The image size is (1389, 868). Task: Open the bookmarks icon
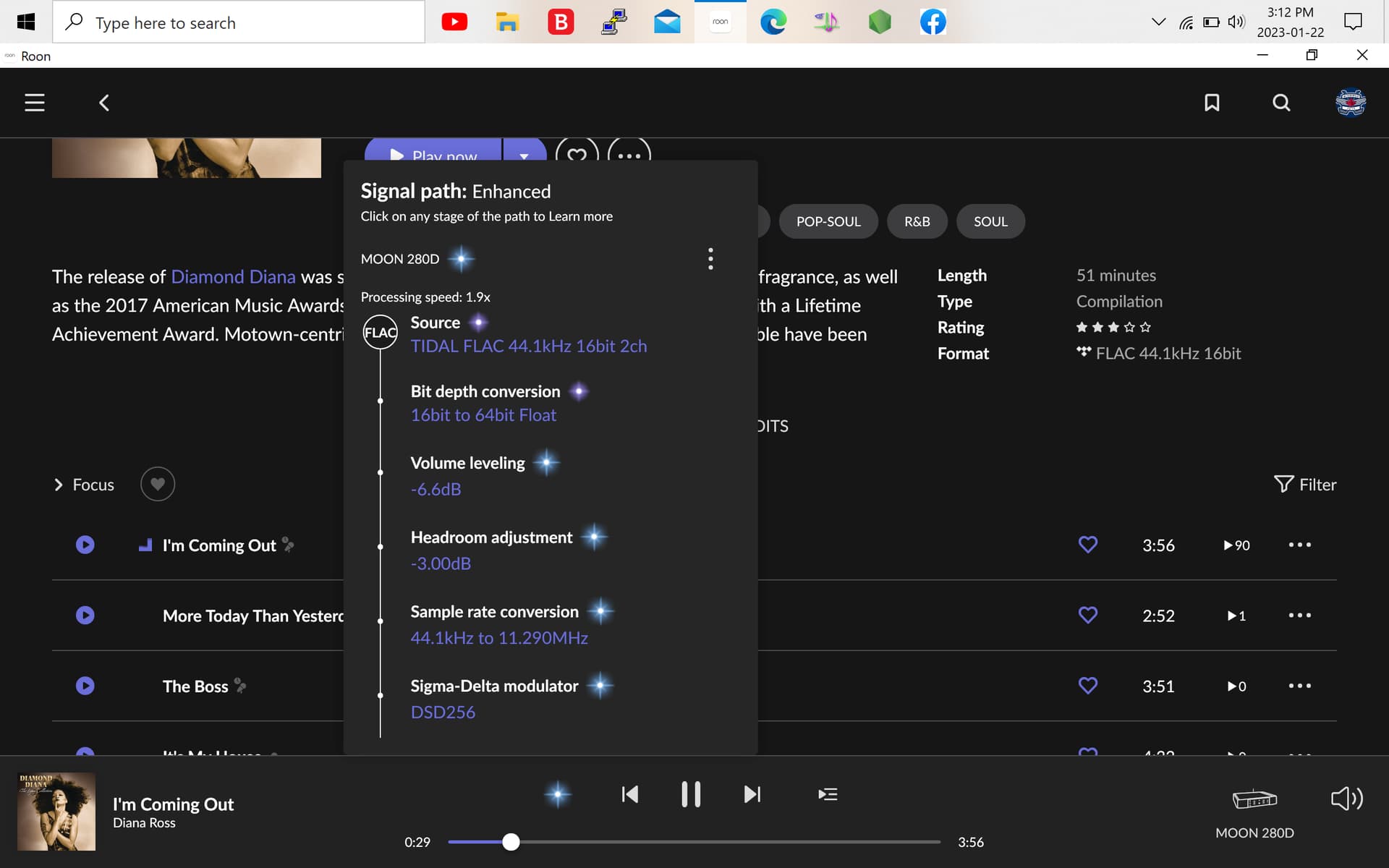tap(1212, 103)
